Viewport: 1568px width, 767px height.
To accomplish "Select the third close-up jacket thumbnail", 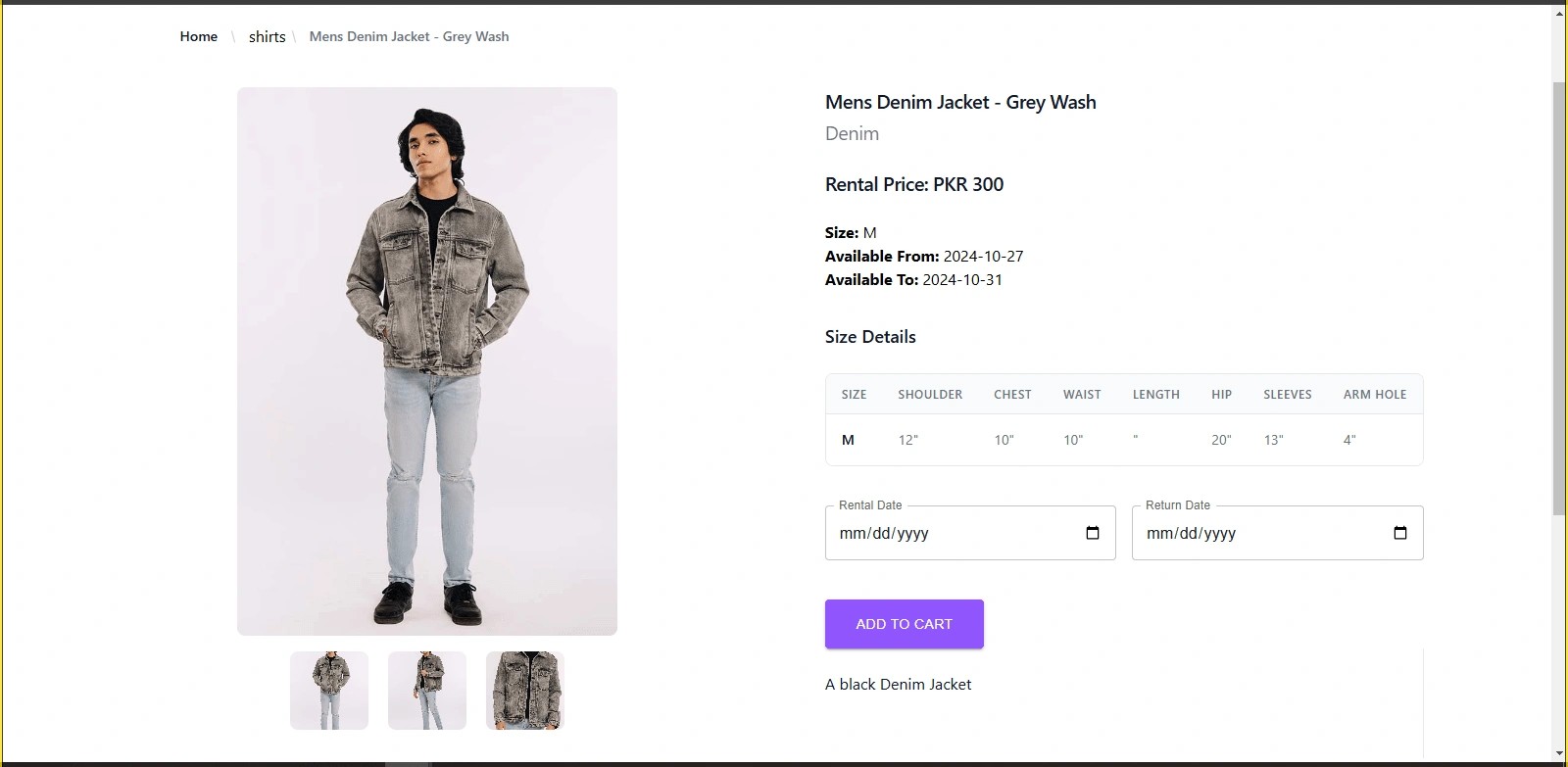I will click(525, 691).
